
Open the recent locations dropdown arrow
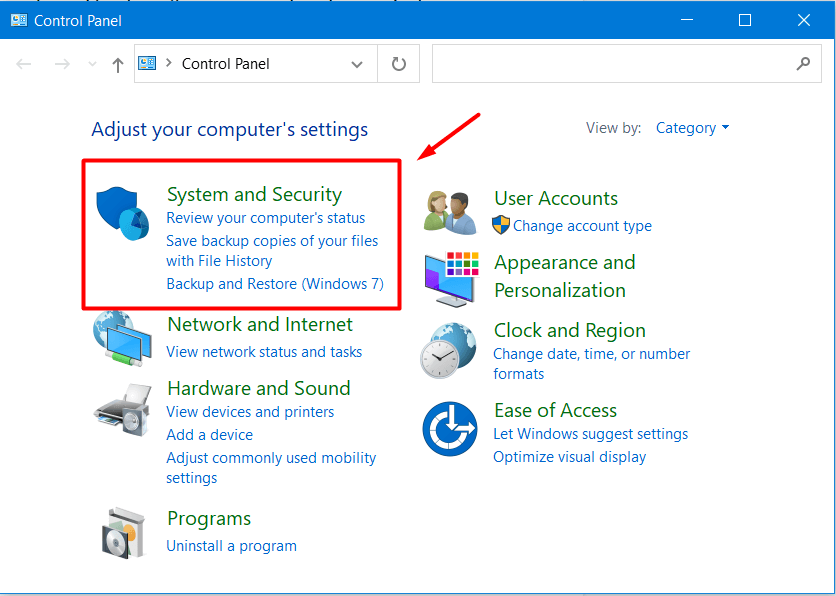(x=92, y=65)
